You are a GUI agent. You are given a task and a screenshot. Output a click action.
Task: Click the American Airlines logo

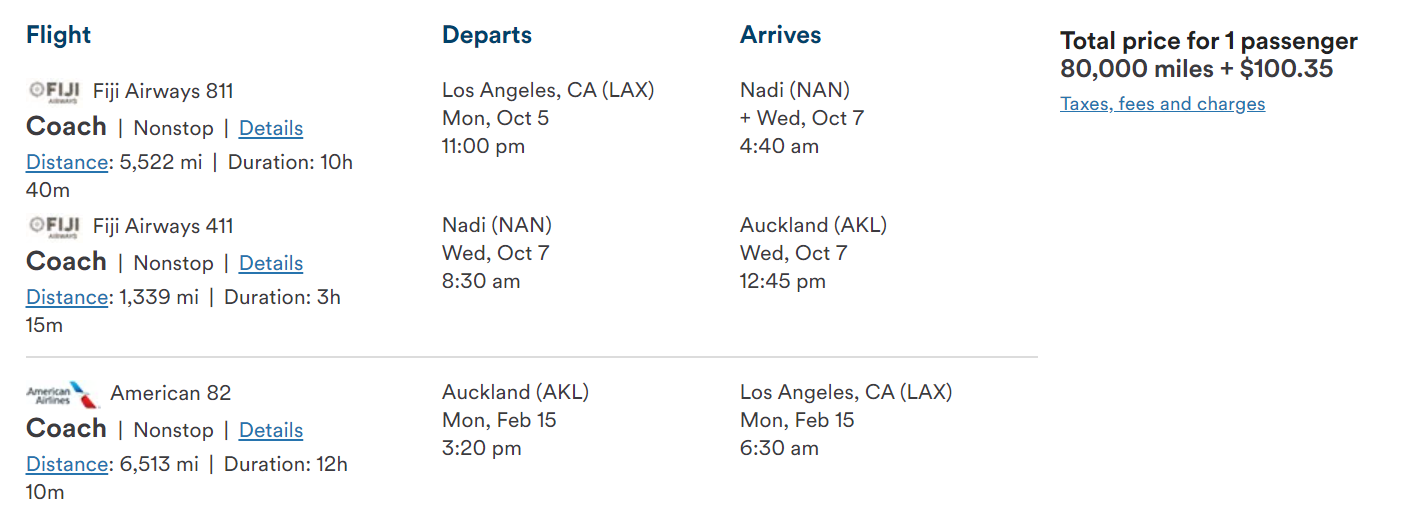point(63,394)
